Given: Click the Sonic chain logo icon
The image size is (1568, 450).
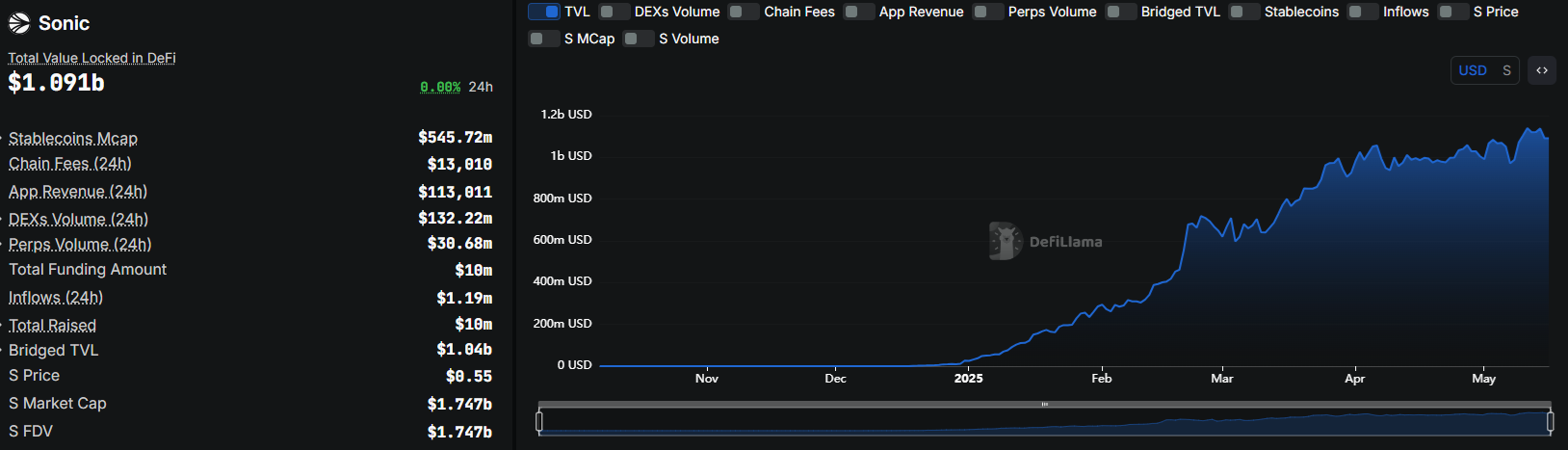Looking at the screenshot, I should pyautogui.click(x=19, y=23).
